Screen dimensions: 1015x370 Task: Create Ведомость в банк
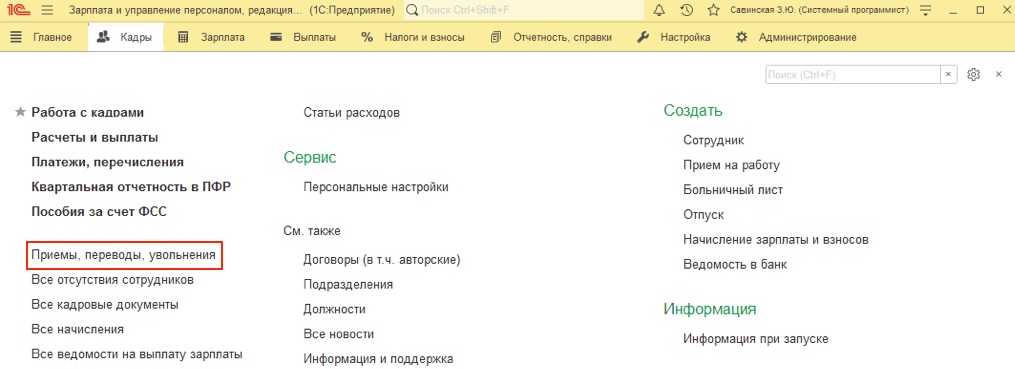click(x=735, y=265)
